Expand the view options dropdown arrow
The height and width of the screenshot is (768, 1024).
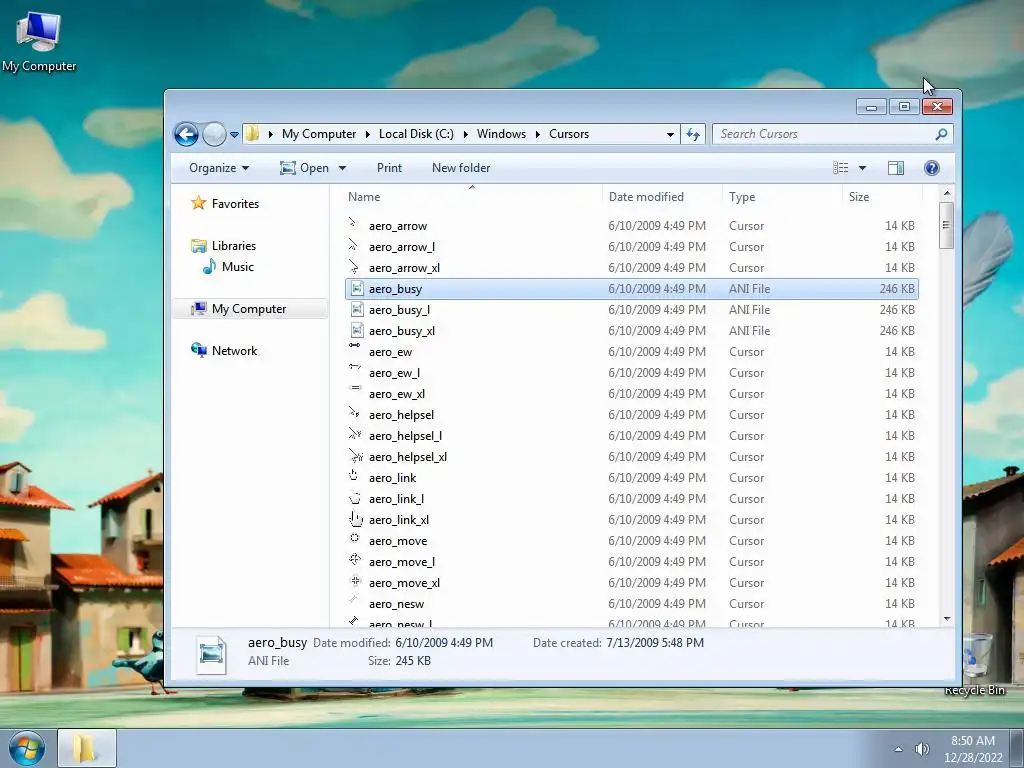[862, 168]
